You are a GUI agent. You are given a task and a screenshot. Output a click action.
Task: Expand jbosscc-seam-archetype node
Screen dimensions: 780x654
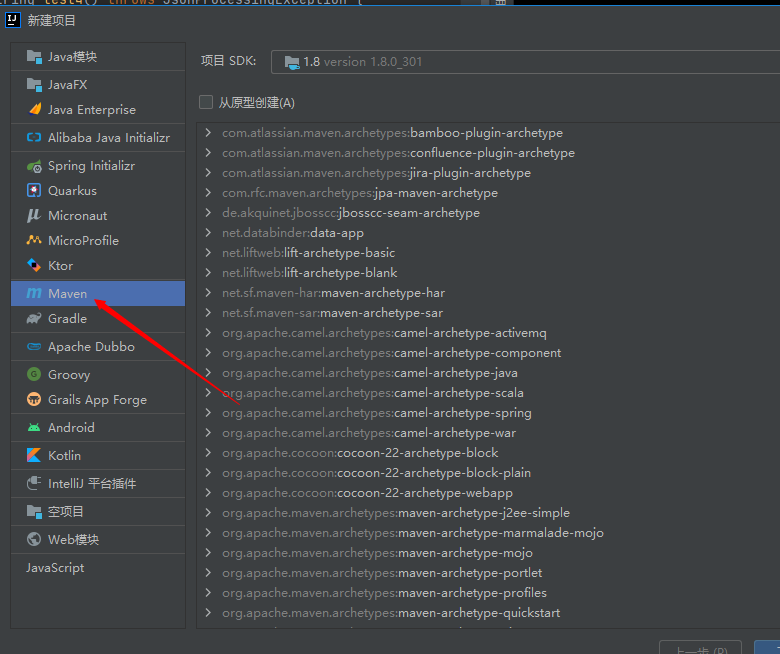tap(208, 212)
